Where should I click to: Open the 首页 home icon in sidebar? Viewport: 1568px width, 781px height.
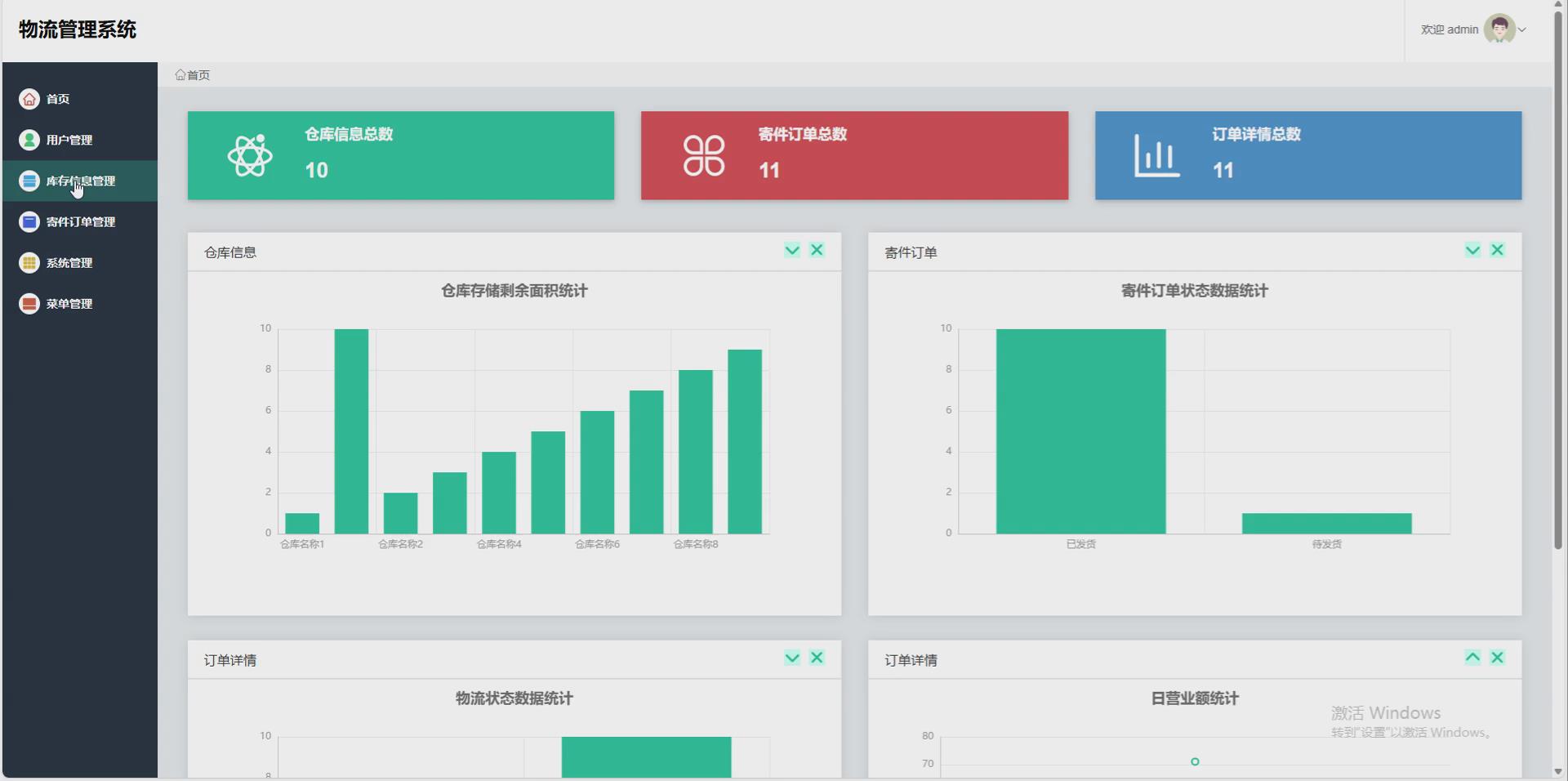pyautogui.click(x=29, y=99)
